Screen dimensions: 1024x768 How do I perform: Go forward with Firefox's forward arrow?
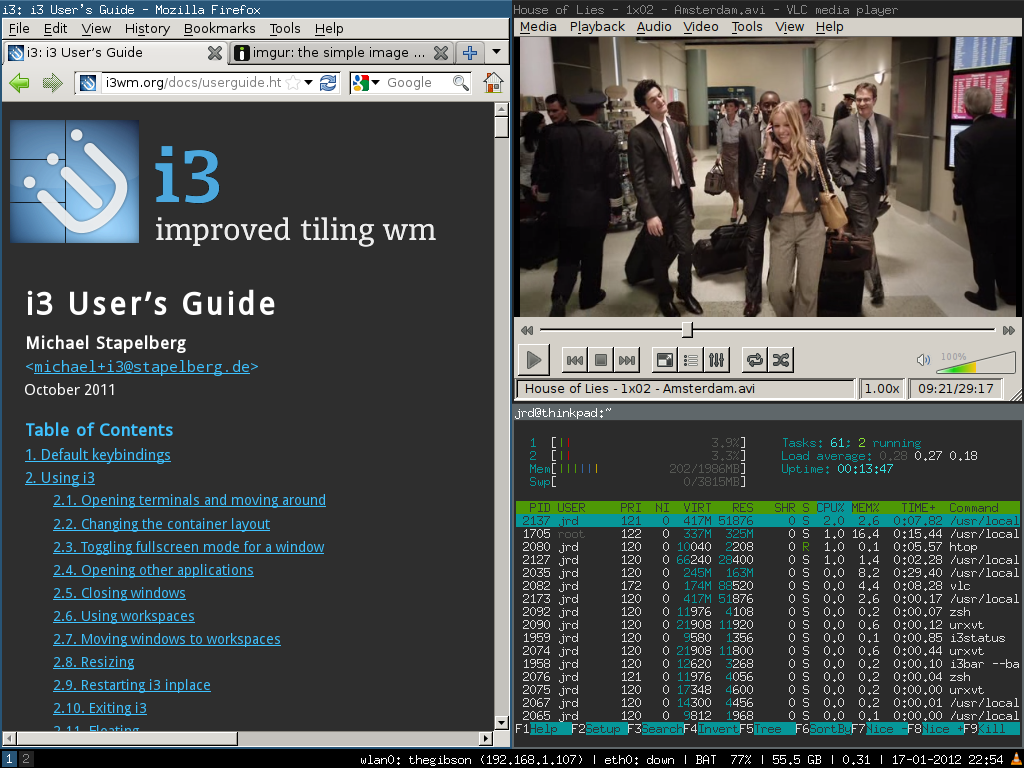coord(52,83)
